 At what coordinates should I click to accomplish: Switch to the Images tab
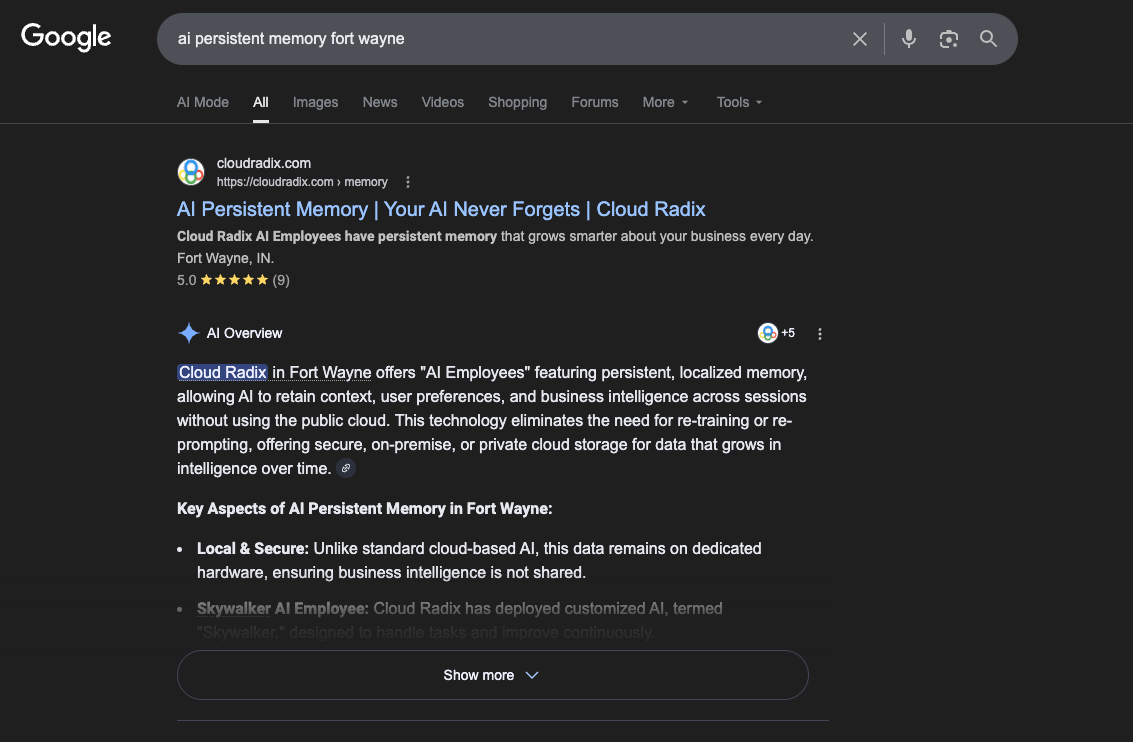point(315,102)
